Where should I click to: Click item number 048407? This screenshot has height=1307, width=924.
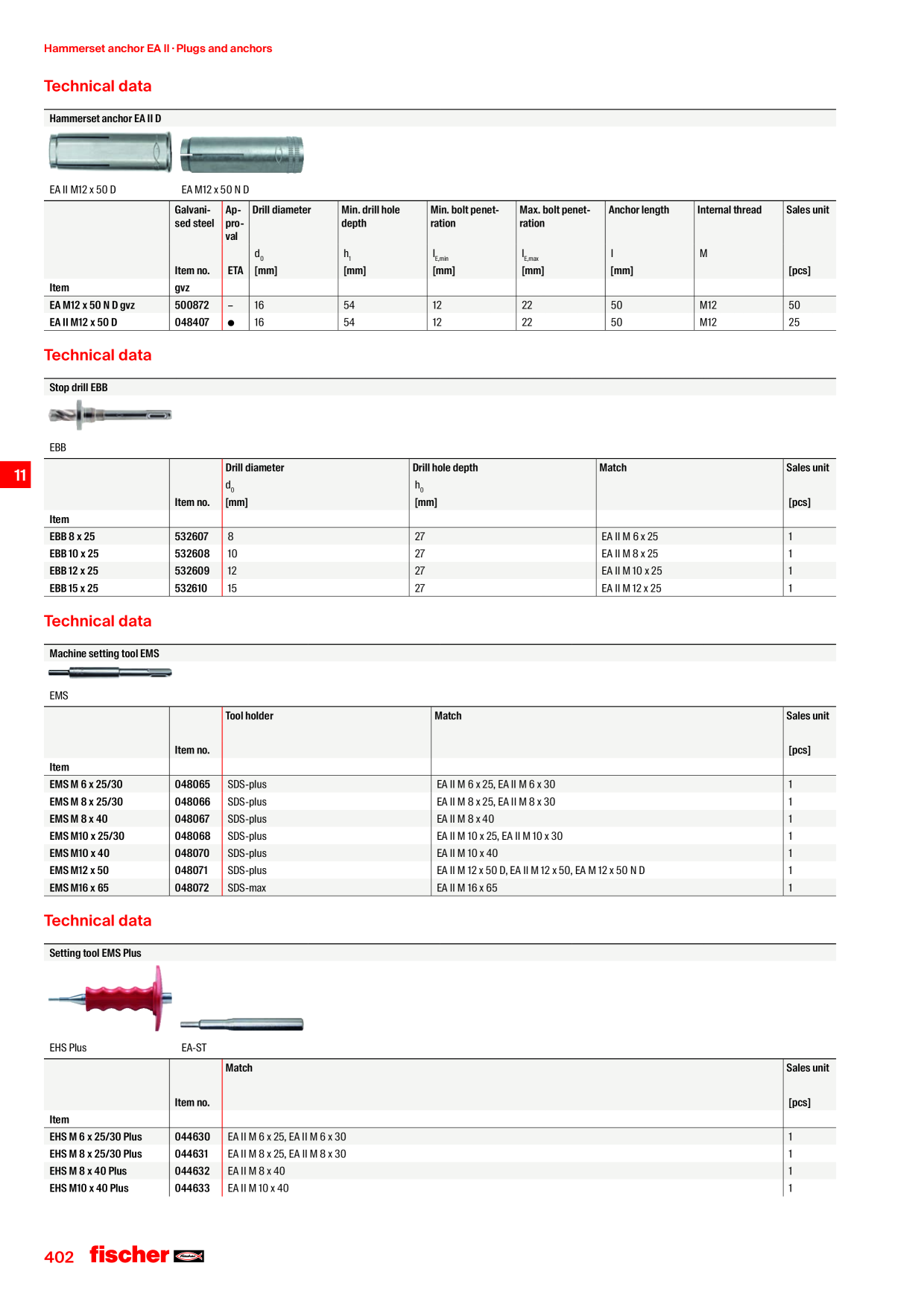[x=192, y=323]
